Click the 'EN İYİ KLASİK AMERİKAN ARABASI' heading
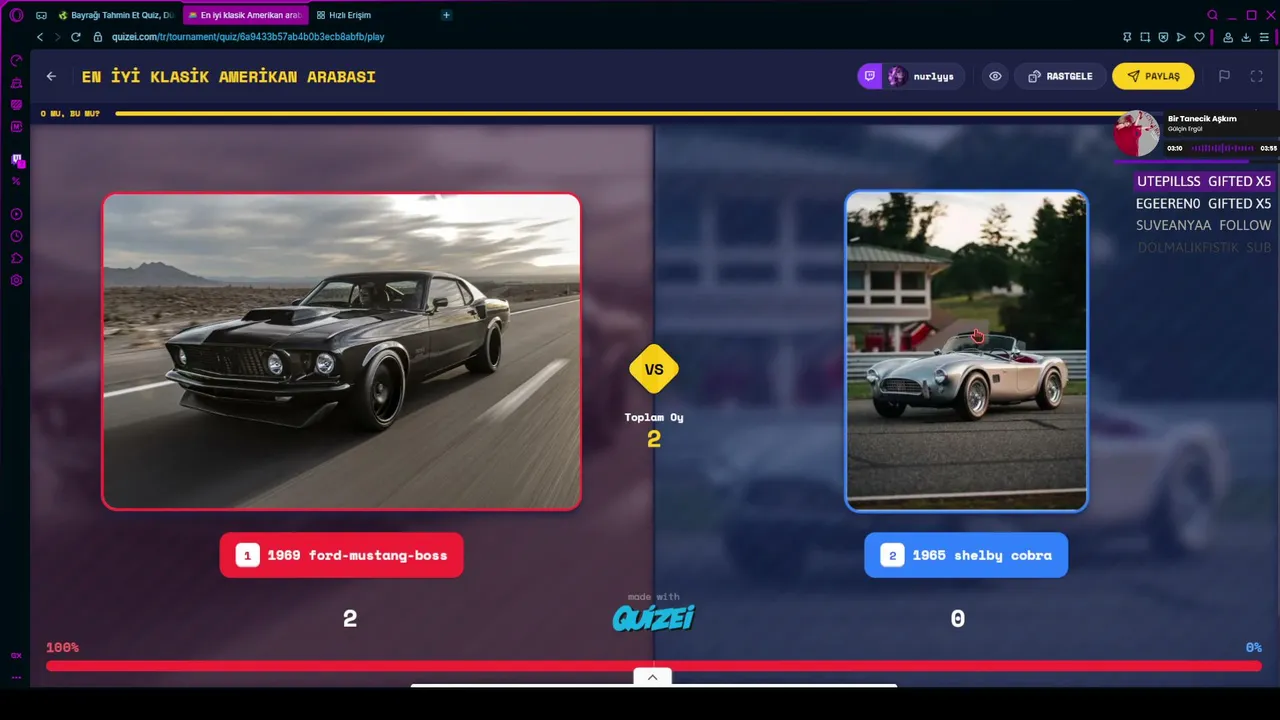 [x=229, y=77]
